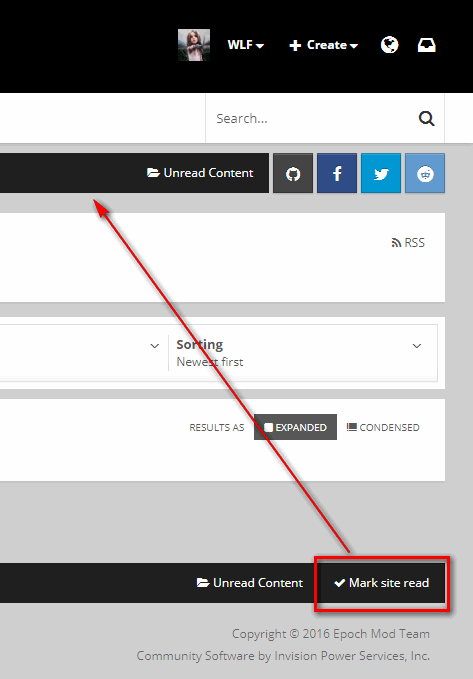This screenshot has width=473, height=679.
Task: Click in the Search input field
Action: click(312, 118)
